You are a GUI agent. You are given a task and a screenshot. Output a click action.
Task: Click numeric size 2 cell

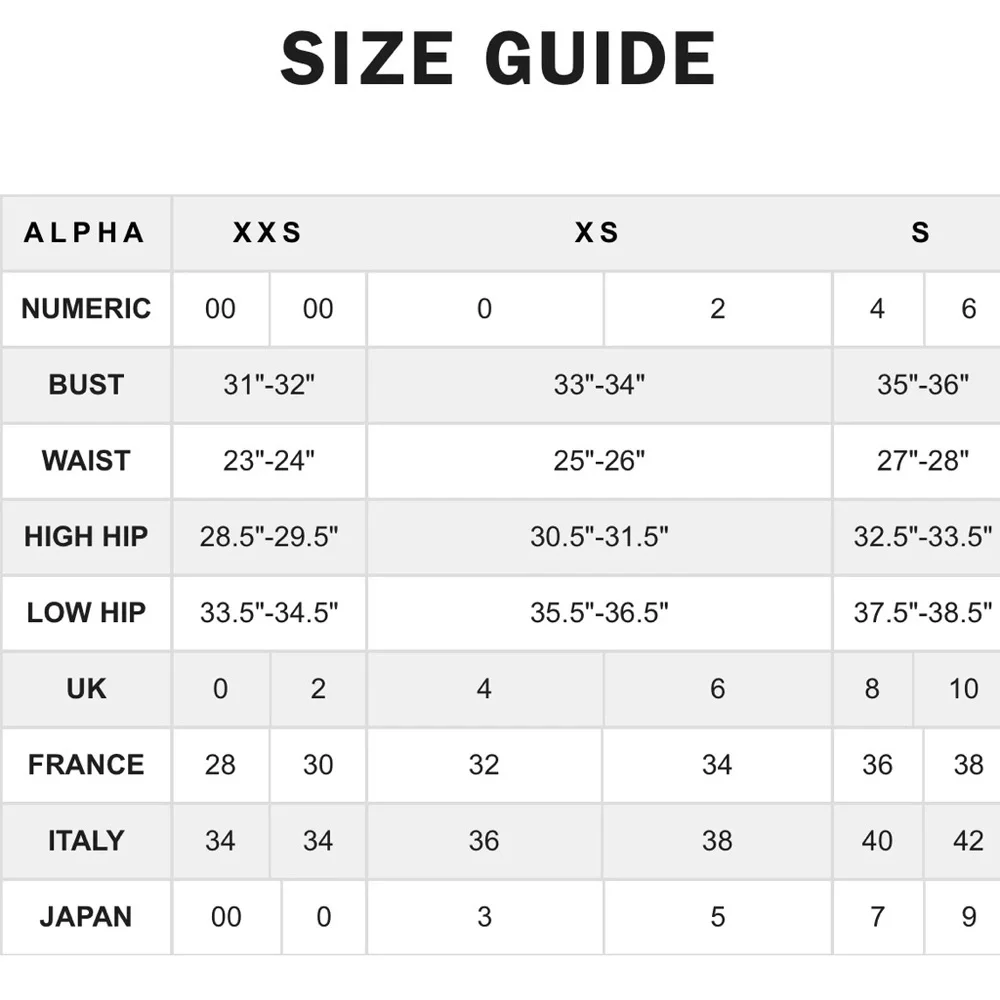point(718,309)
